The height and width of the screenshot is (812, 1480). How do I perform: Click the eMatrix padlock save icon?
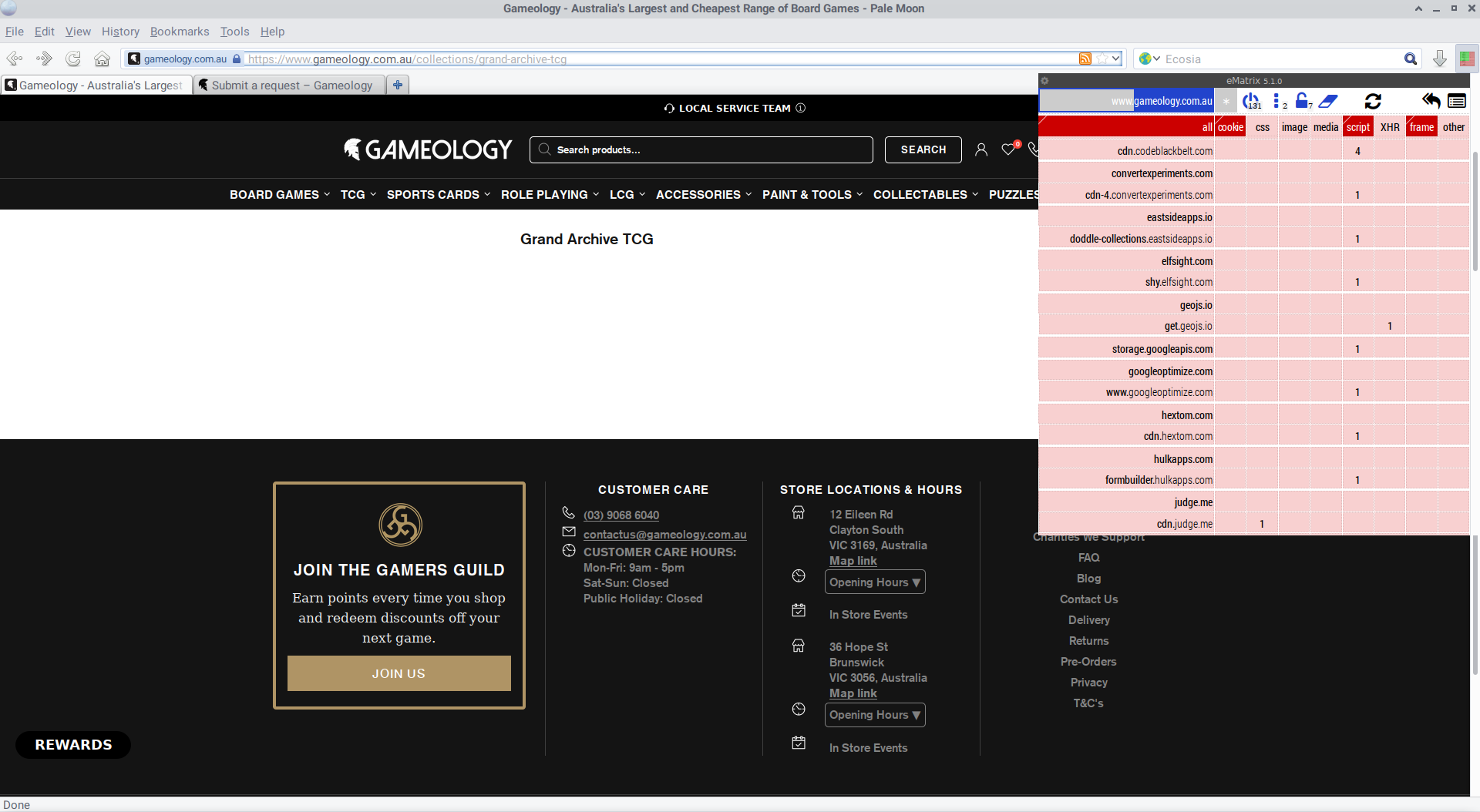tap(1302, 101)
